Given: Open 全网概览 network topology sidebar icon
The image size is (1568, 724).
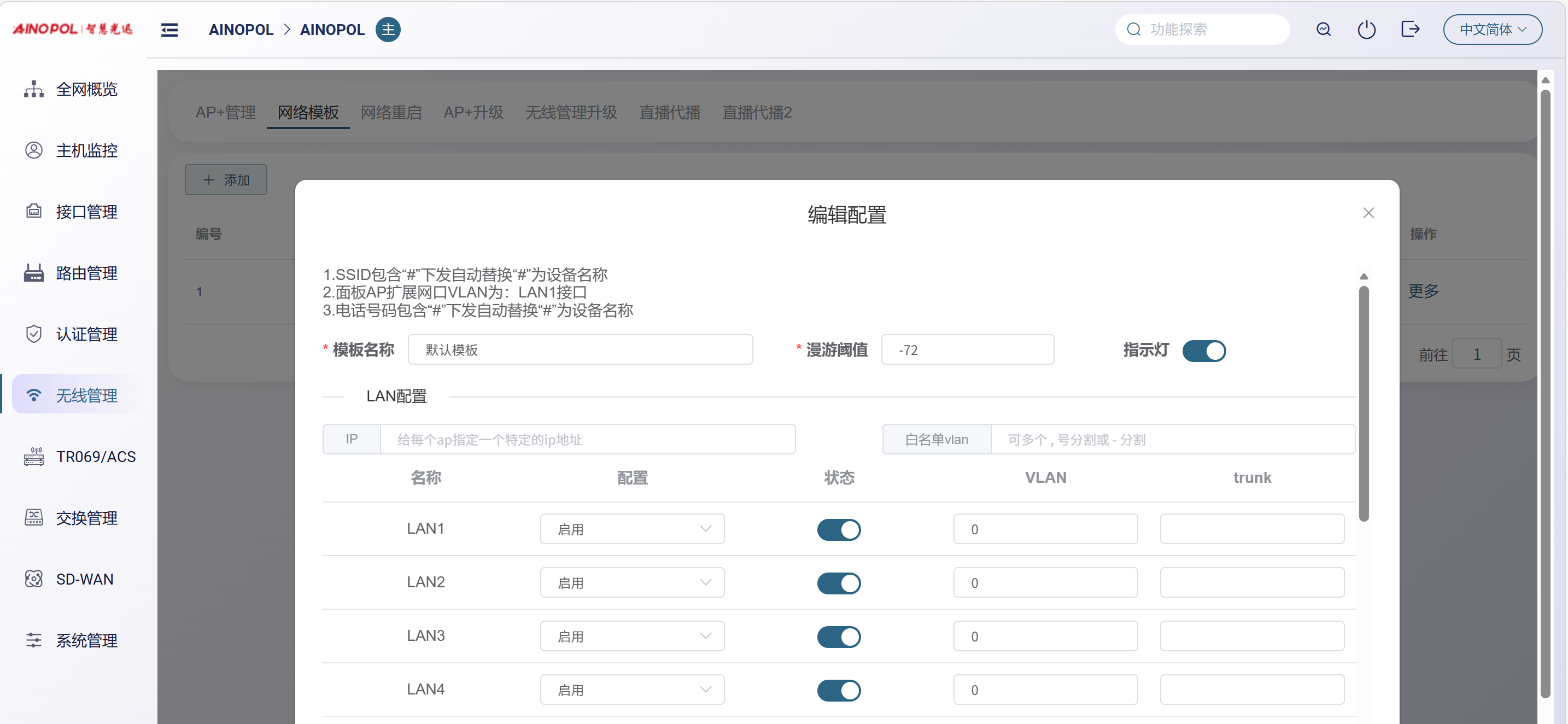Looking at the screenshot, I should point(33,90).
